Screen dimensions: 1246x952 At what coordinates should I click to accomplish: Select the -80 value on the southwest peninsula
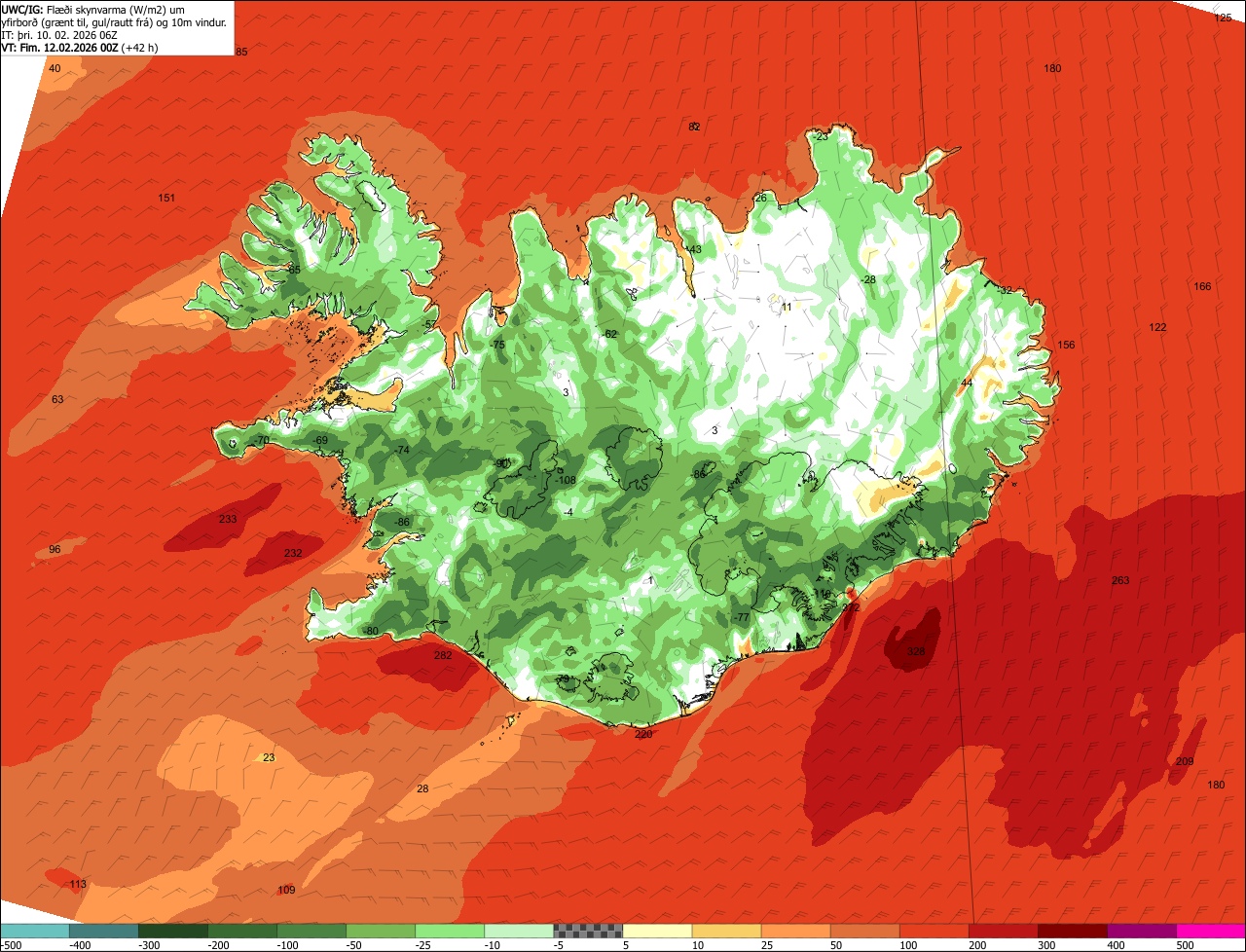(371, 631)
